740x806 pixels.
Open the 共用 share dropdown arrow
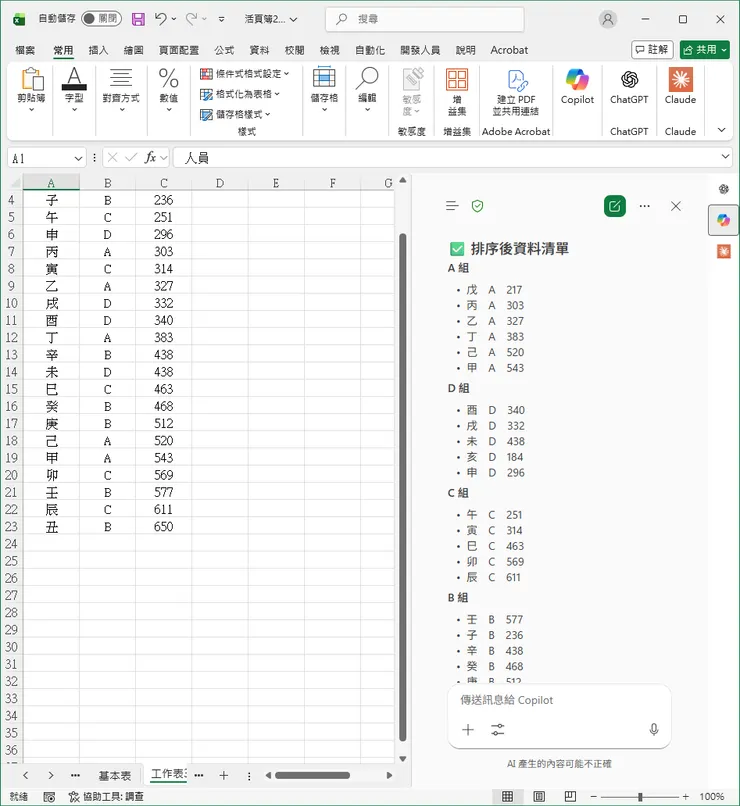pos(724,50)
